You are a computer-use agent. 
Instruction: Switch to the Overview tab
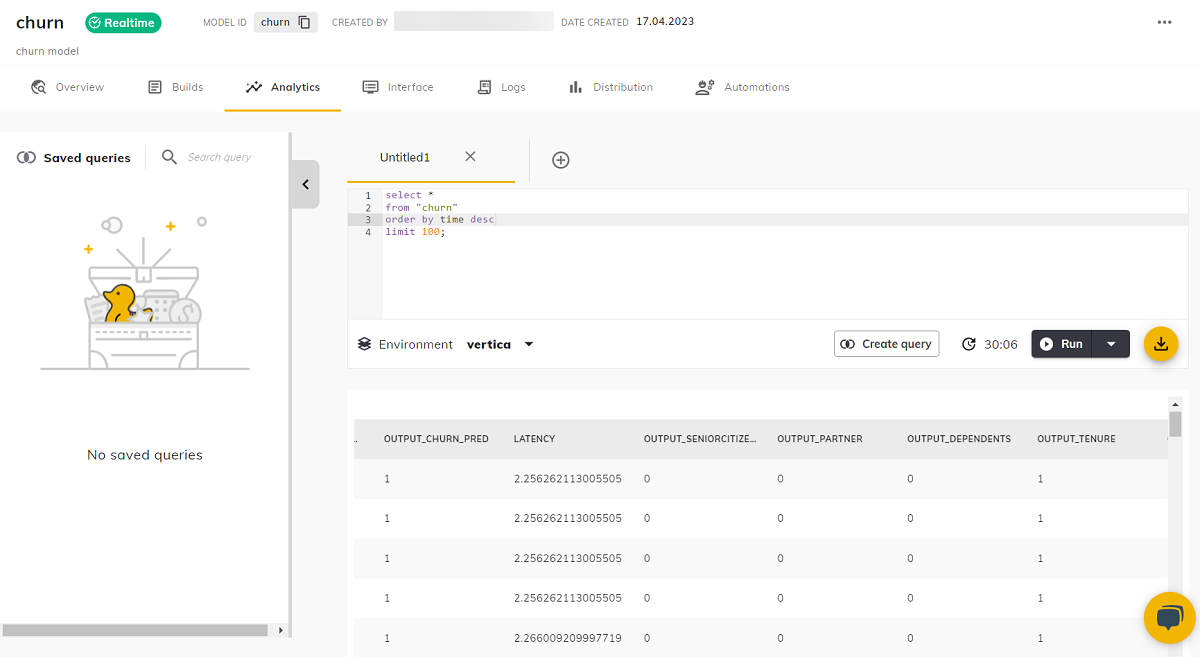point(67,87)
